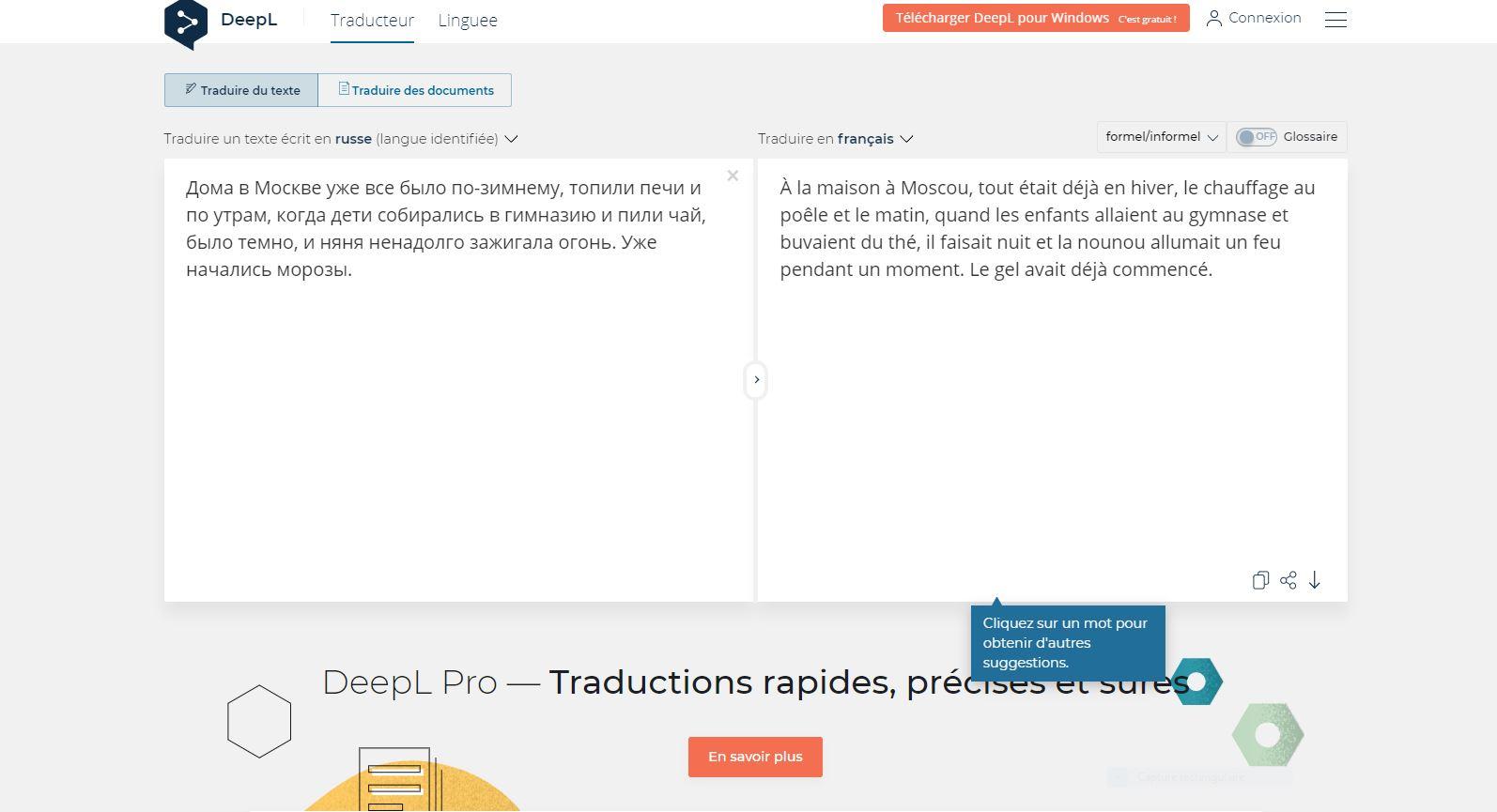Image resolution: width=1497 pixels, height=812 pixels.
Task: Open the formel/informel dropdown
Action: pyautogui.click(x=1161, y=137)
